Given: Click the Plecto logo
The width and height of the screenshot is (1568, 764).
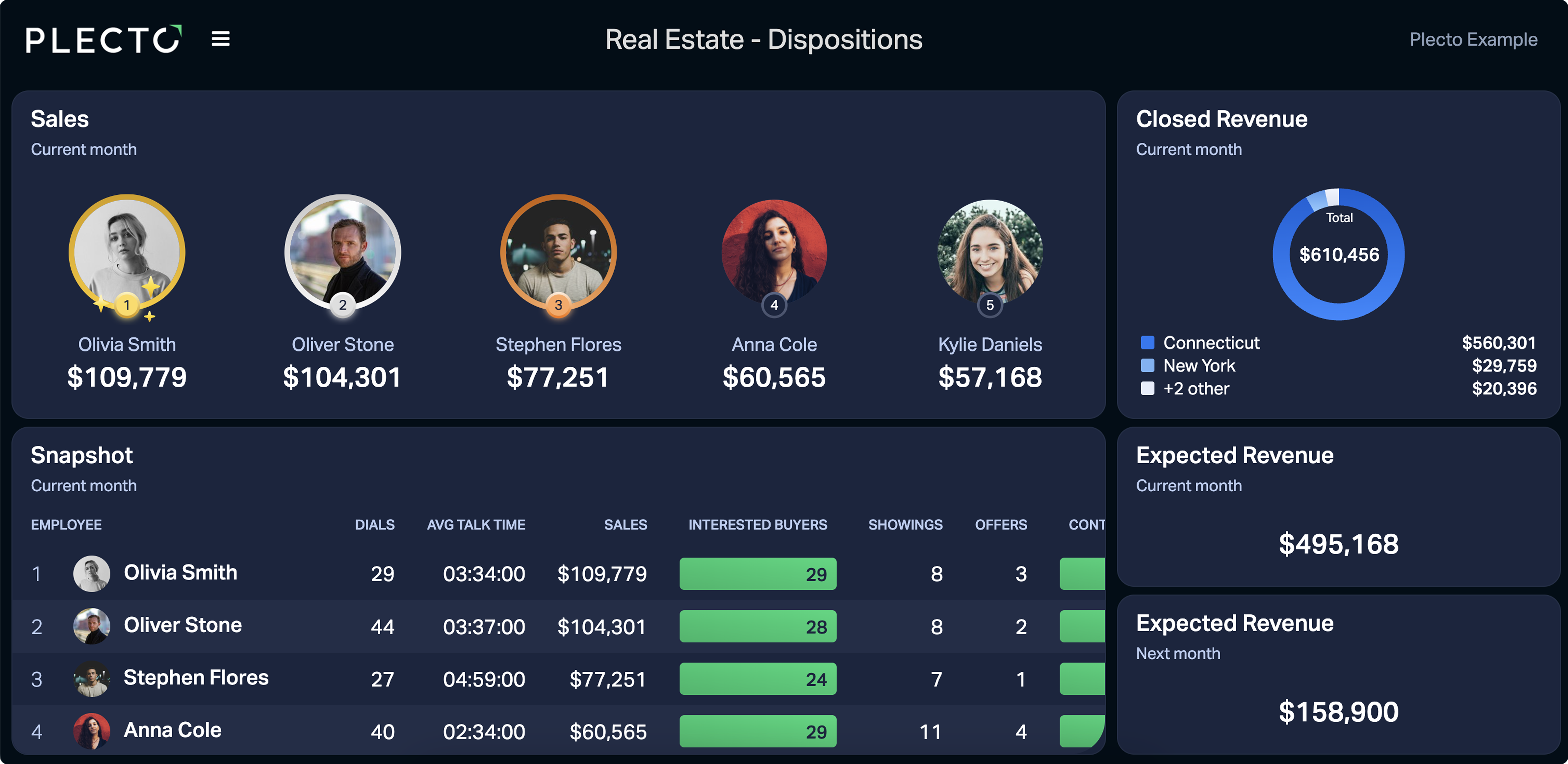Looking at the screenshot, I should (x=103, y=39).
